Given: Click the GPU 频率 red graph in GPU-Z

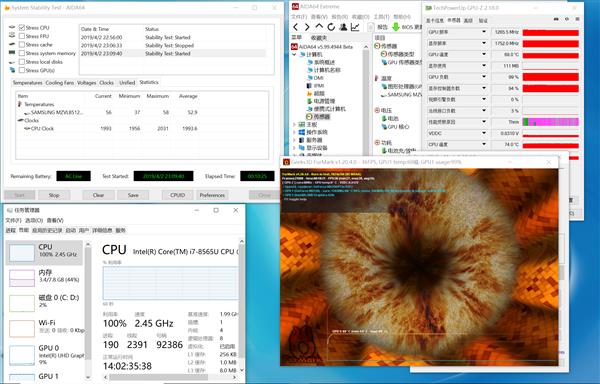Looking at the screenshot, I should [550, 33].
